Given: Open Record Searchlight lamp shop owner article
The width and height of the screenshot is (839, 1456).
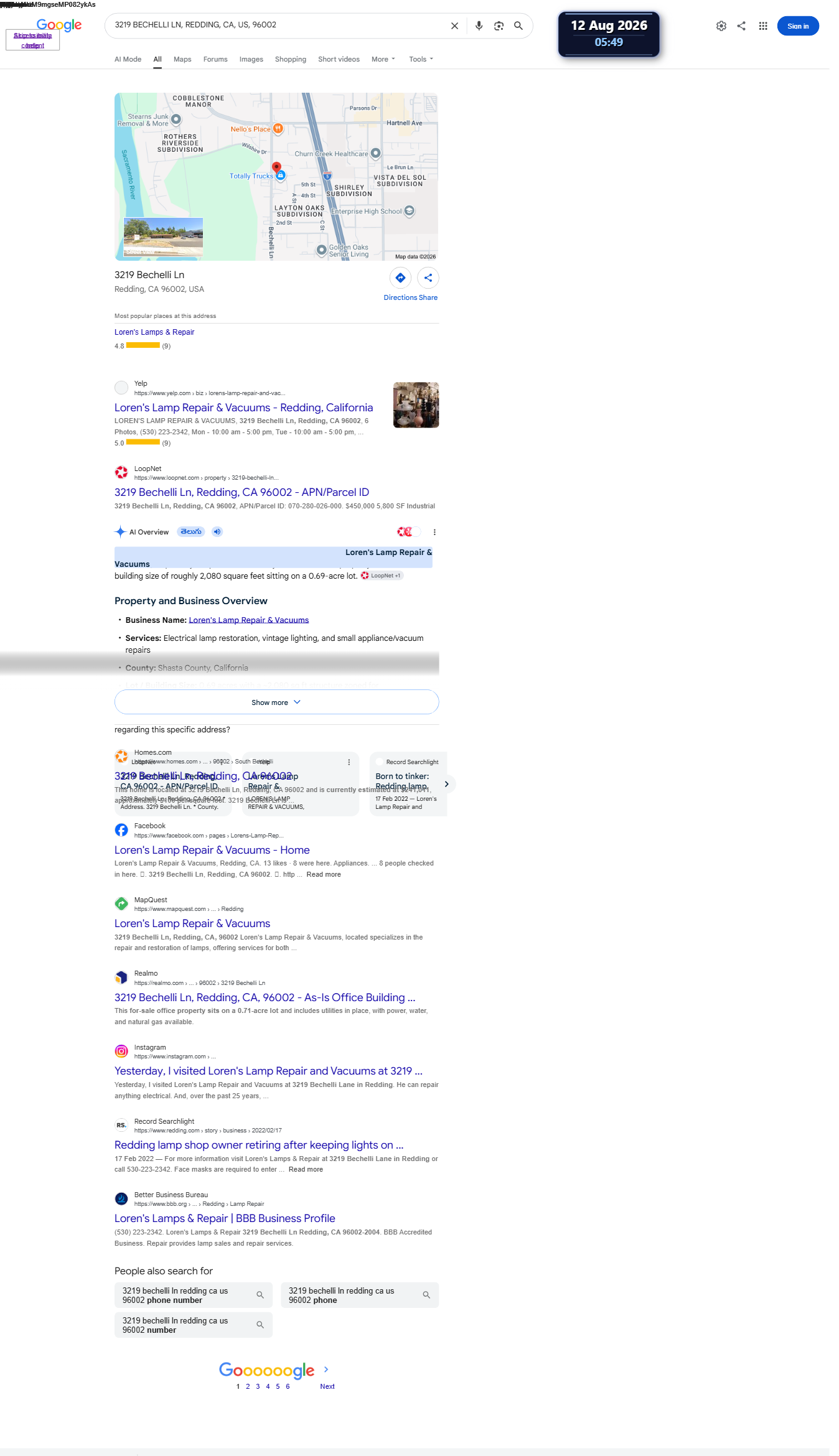Looking at the screenshot, I should click(259, 1145).
